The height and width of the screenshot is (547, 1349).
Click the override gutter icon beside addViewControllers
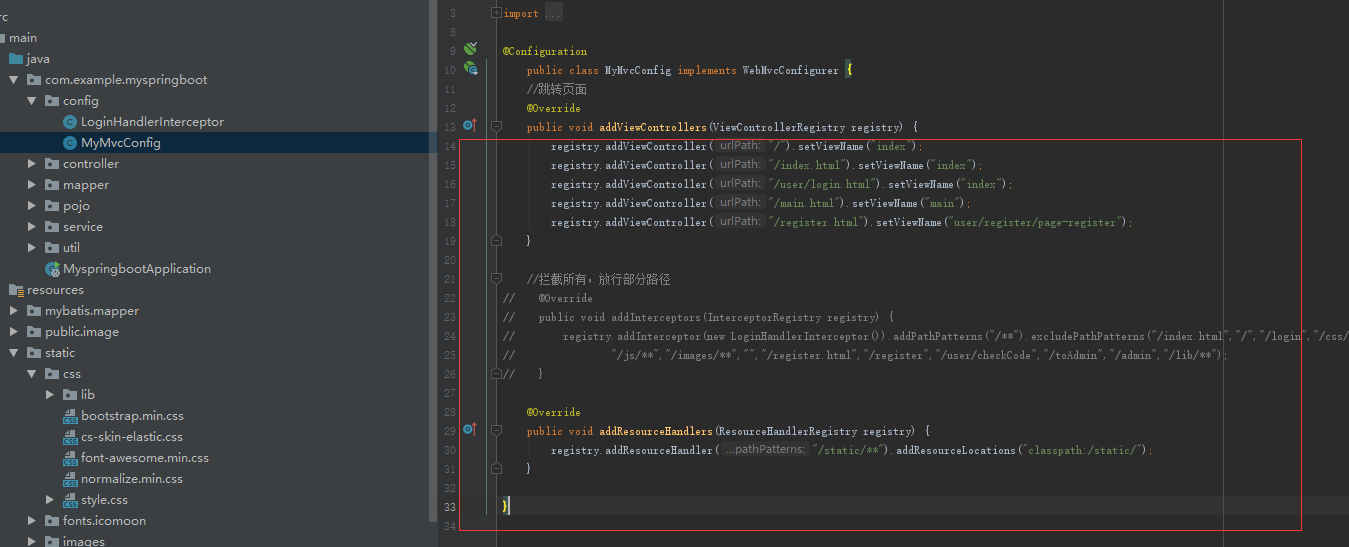(470, 126)
